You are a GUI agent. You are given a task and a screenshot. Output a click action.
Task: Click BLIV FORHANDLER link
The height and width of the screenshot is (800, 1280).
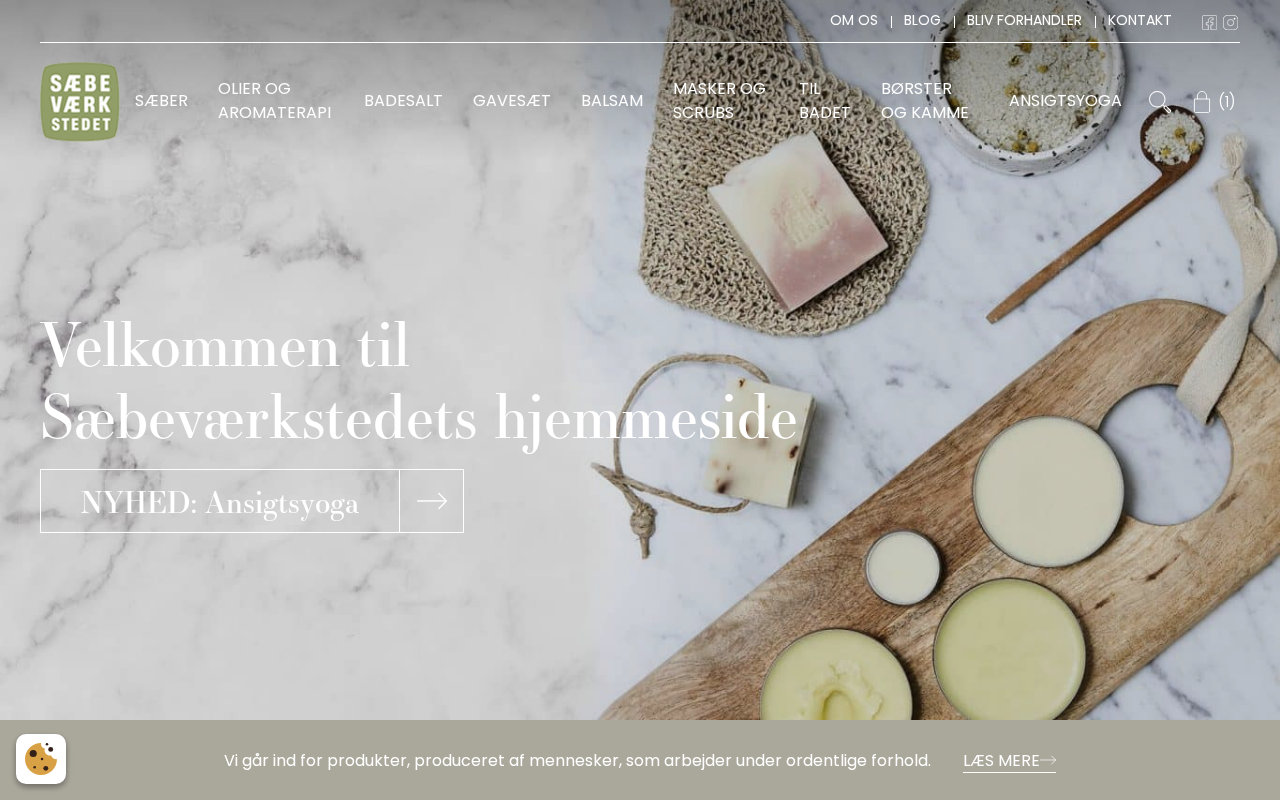point(1024,21)
